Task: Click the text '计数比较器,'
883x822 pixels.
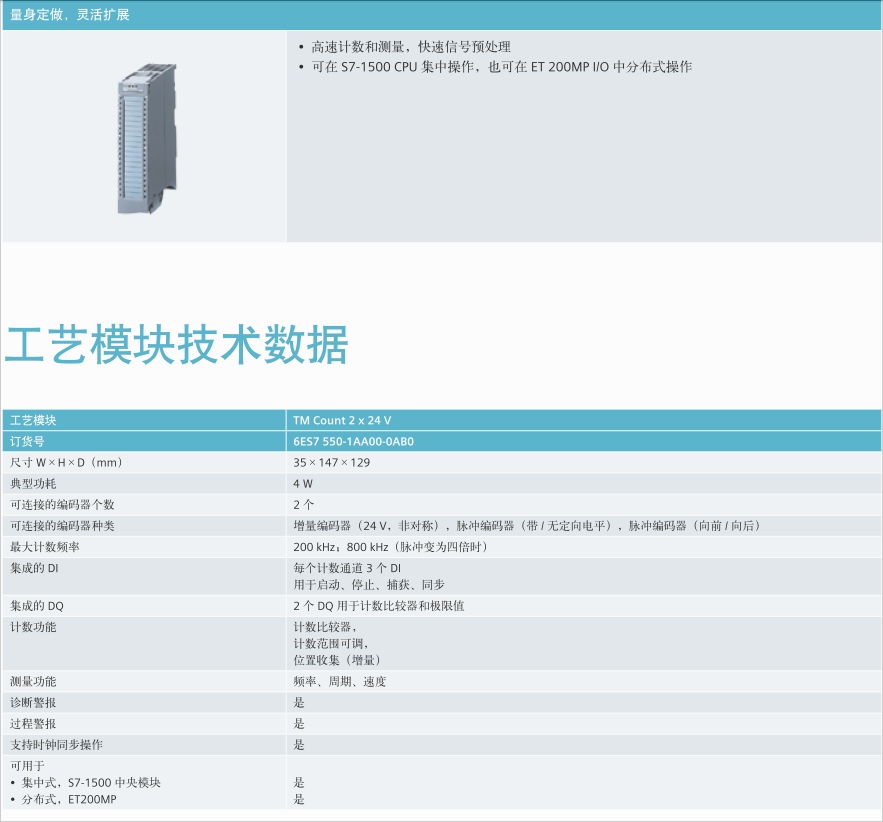Action: pyautogui.click(x=325, y=627)
